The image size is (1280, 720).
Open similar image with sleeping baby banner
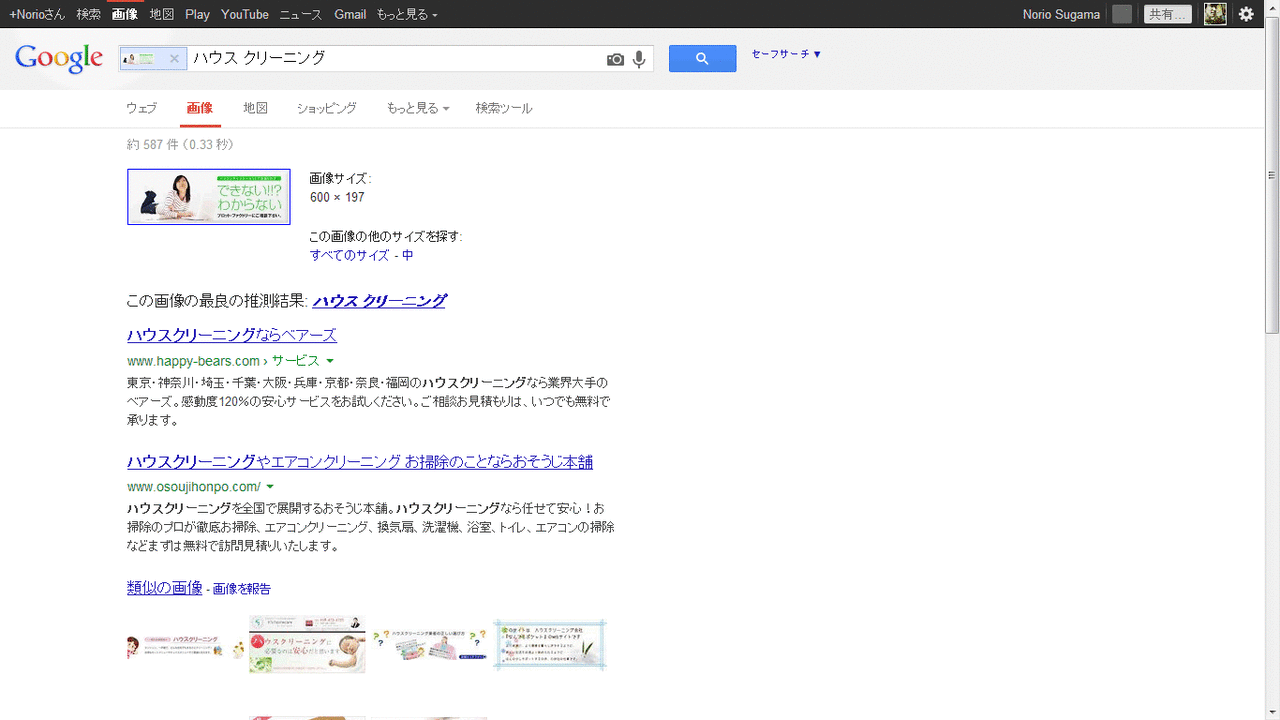(x=307, y=645)
